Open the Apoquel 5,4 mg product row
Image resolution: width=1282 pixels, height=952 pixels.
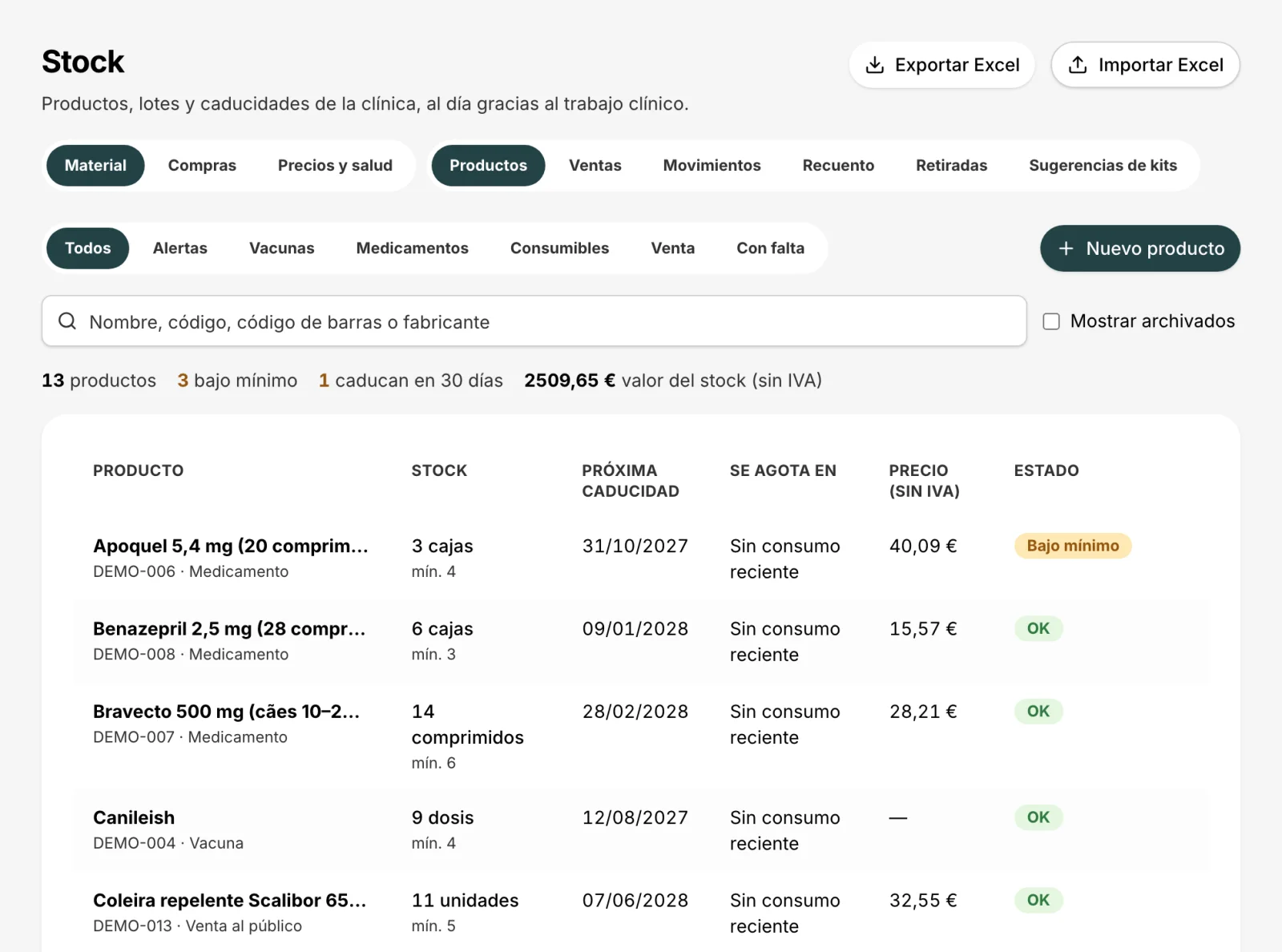tap(641, 559)
